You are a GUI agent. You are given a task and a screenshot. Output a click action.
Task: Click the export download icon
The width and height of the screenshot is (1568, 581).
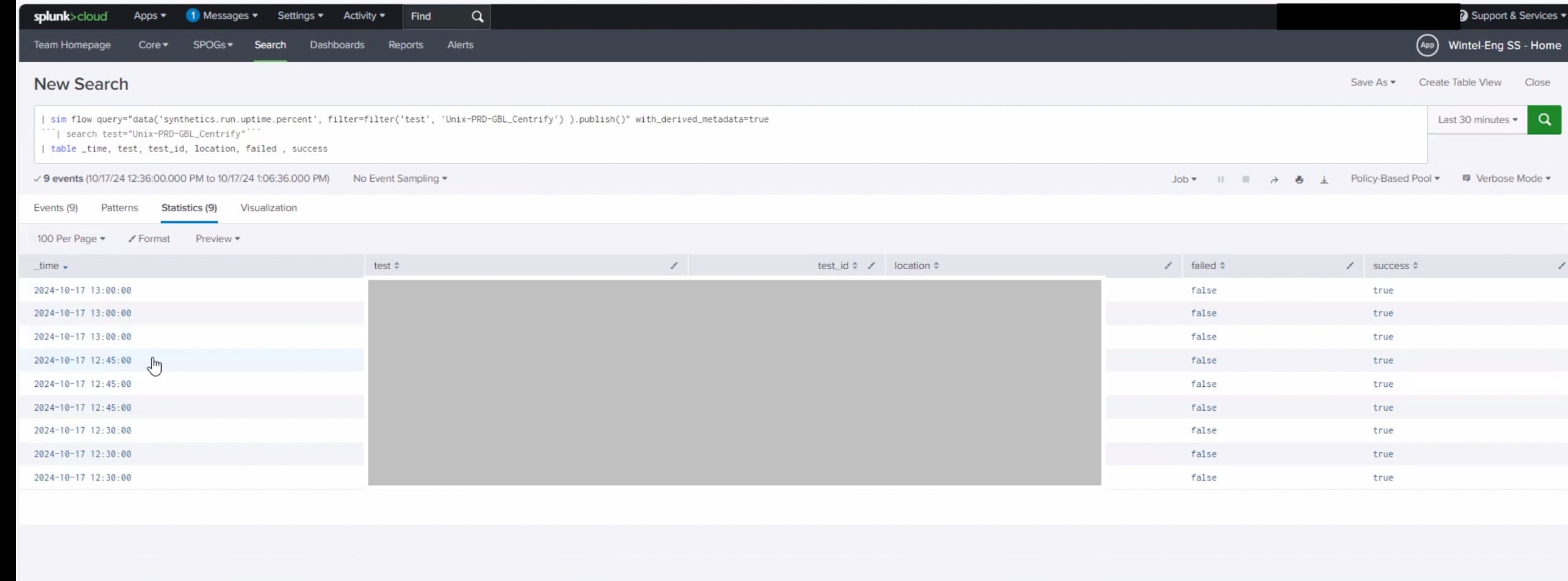coord(1324,179)
